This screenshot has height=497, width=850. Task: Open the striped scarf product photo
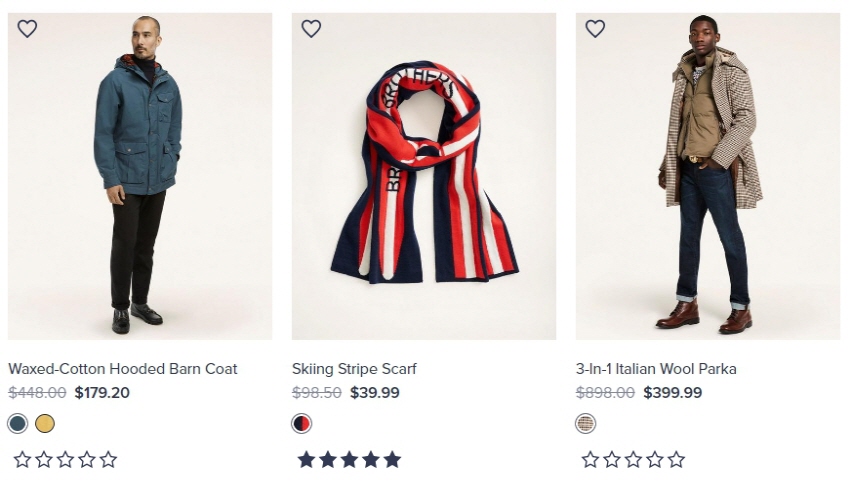tap(424, 176)
